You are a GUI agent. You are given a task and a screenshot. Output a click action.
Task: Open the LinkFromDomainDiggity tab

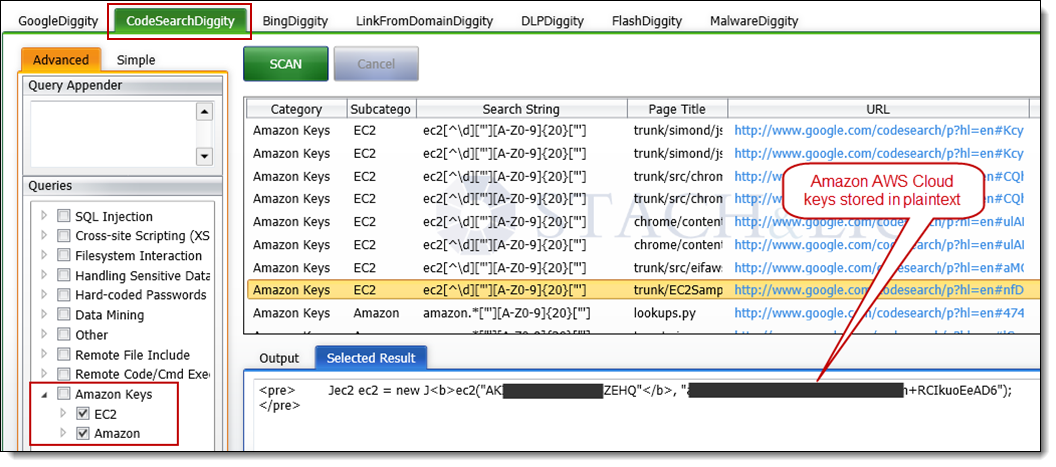424,21
